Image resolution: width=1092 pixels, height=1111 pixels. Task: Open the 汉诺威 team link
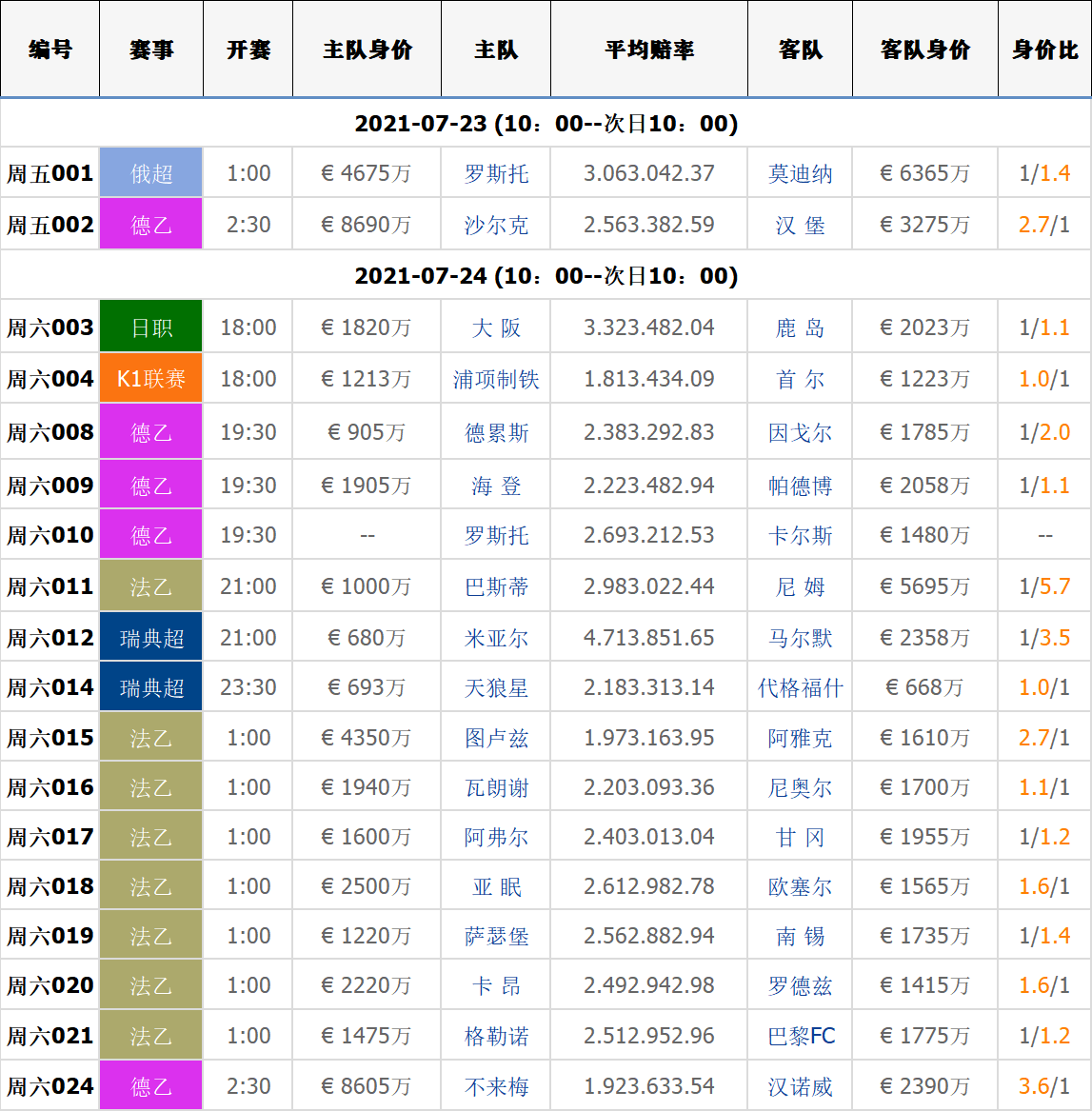[800, 1087]
